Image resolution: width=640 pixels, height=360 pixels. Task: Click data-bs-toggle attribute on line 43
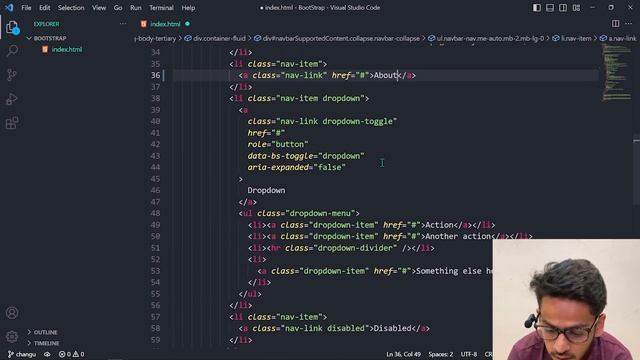coord(280,156)
